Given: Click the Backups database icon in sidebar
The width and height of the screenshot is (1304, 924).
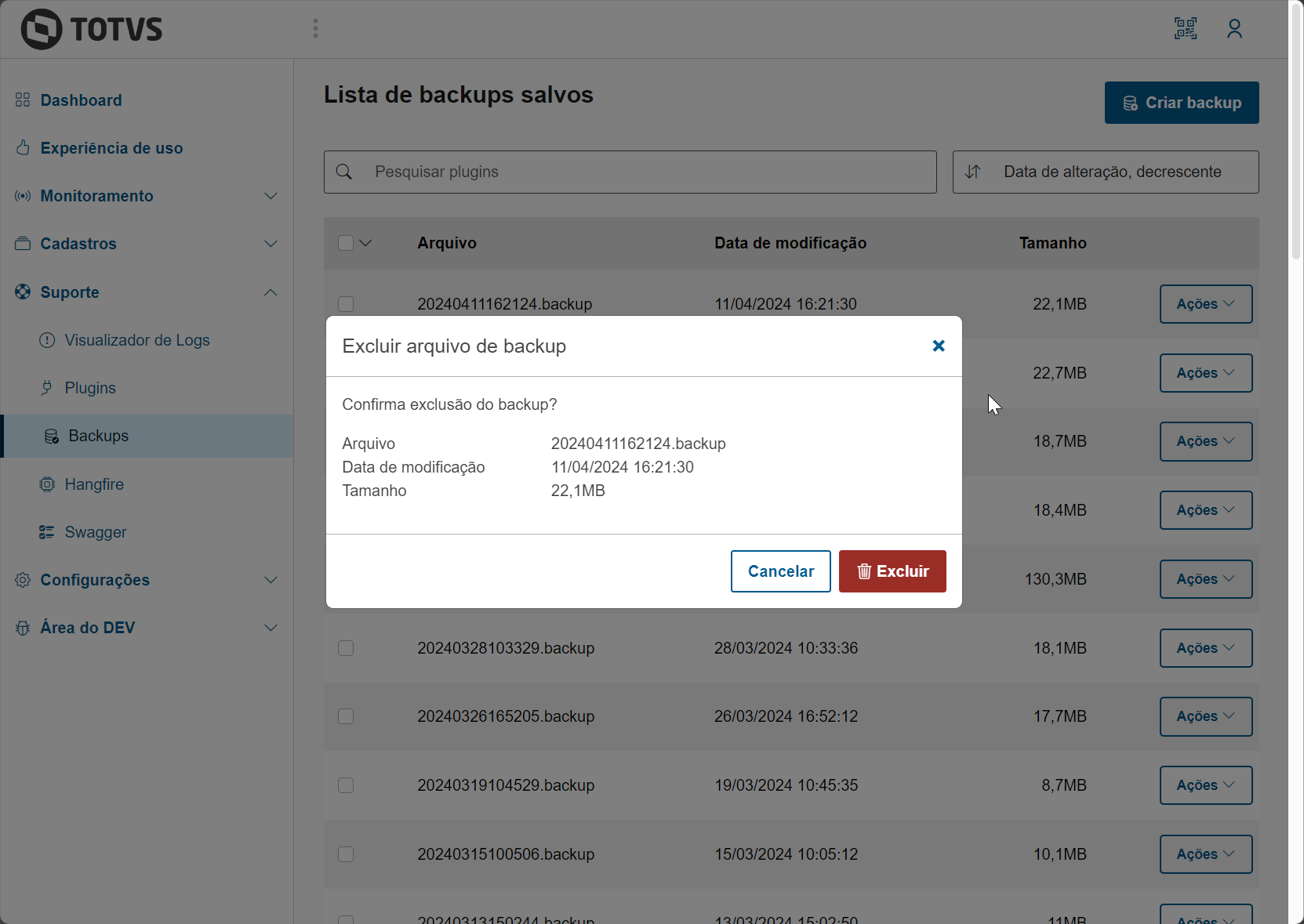Looking at the screenshot, I should click(52, 436).
